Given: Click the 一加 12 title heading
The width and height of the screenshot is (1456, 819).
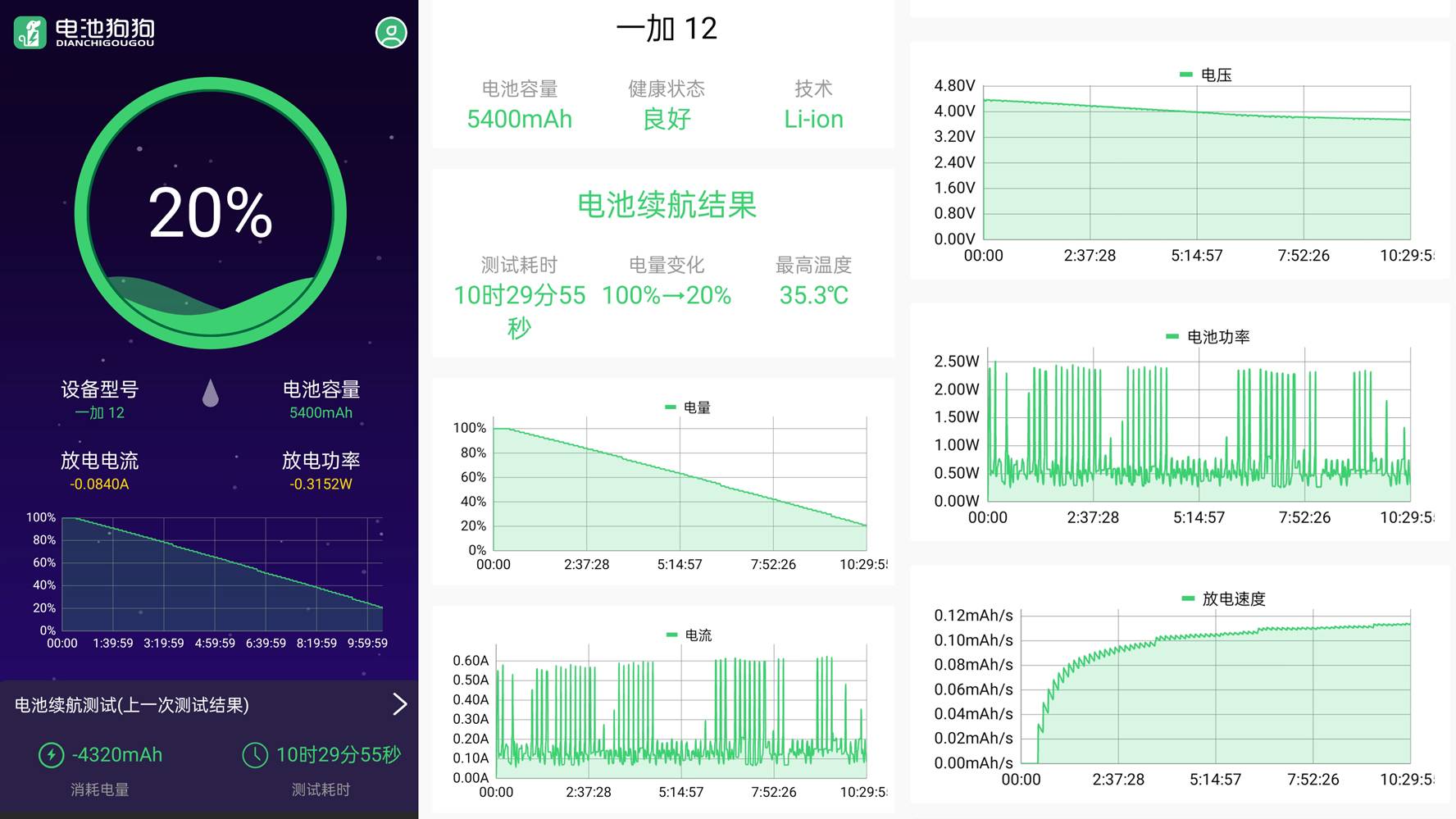Looking at the screenshot, I should [x=667, y=29].
